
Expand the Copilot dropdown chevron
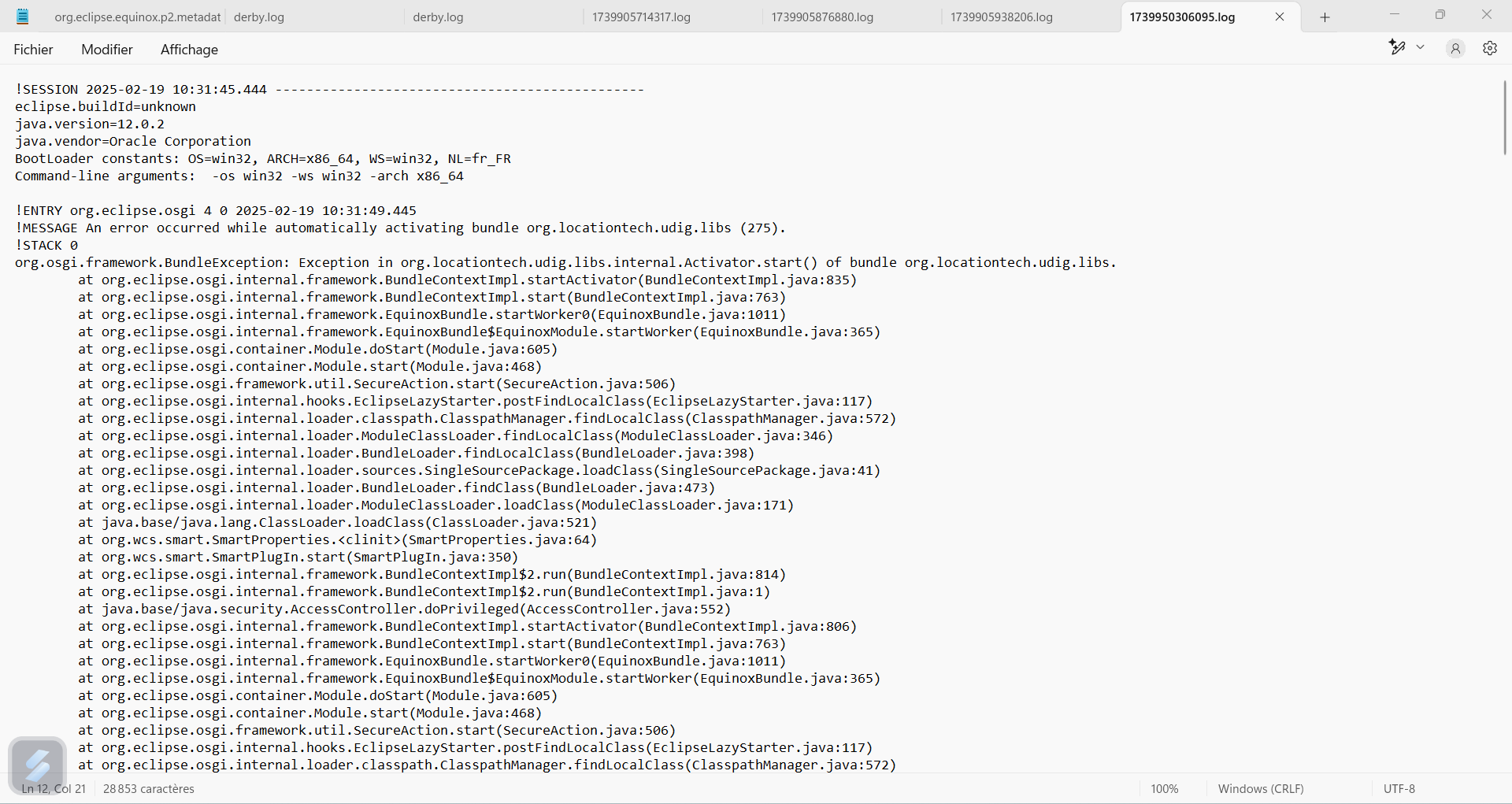click(x=1421, y=48)
